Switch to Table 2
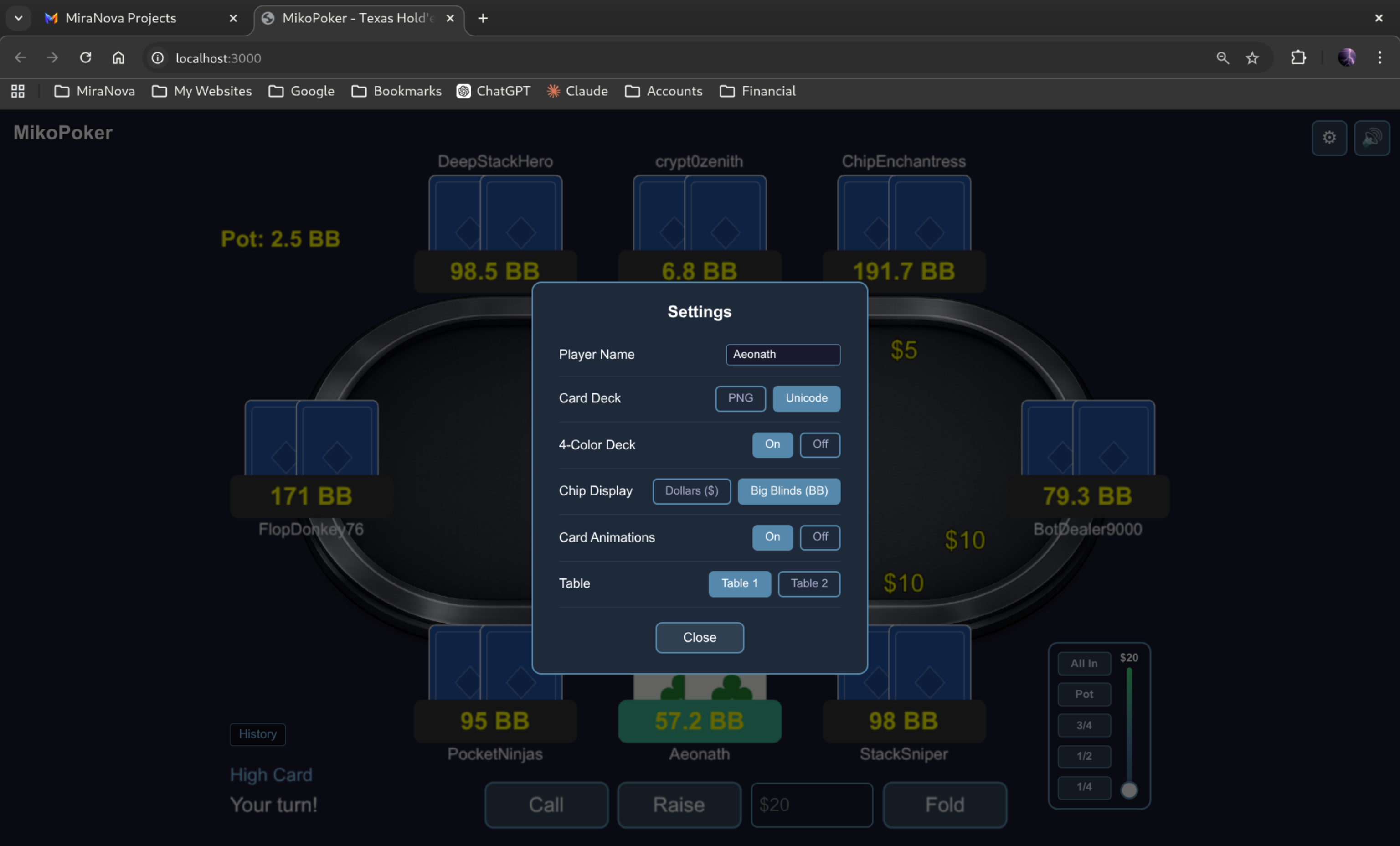Image resolution: width=1400 pixels, height=846 pixels. [x=808, y=583]
